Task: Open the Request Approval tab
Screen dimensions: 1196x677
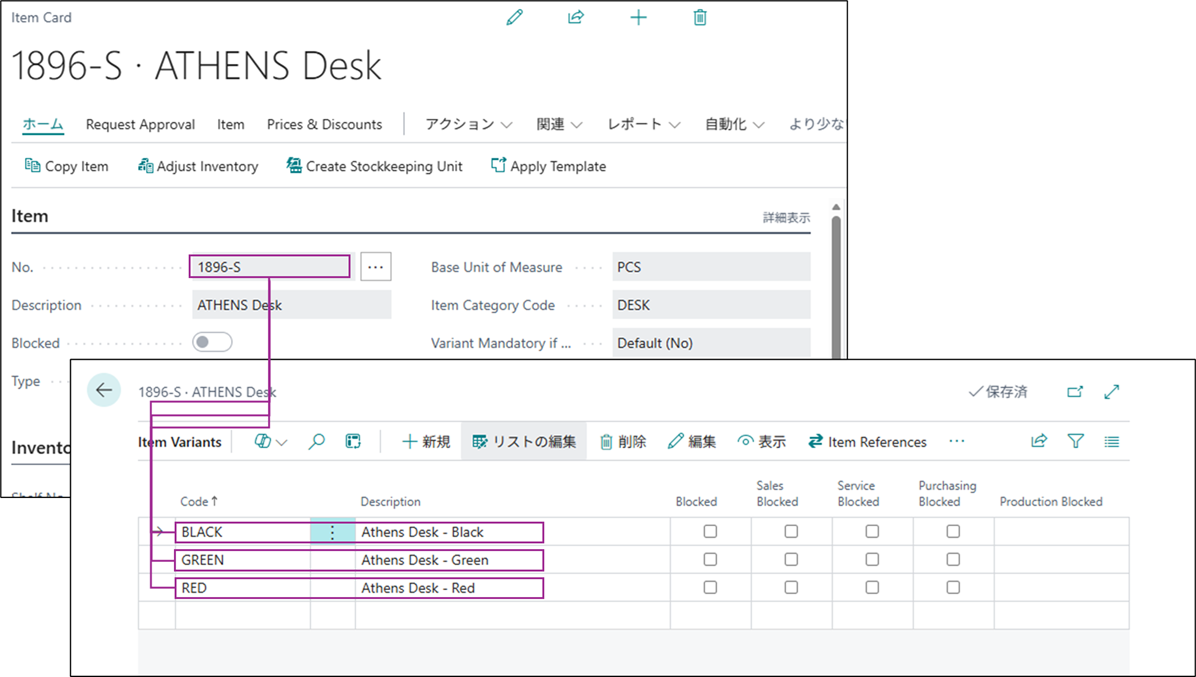Action: point(140,124)
